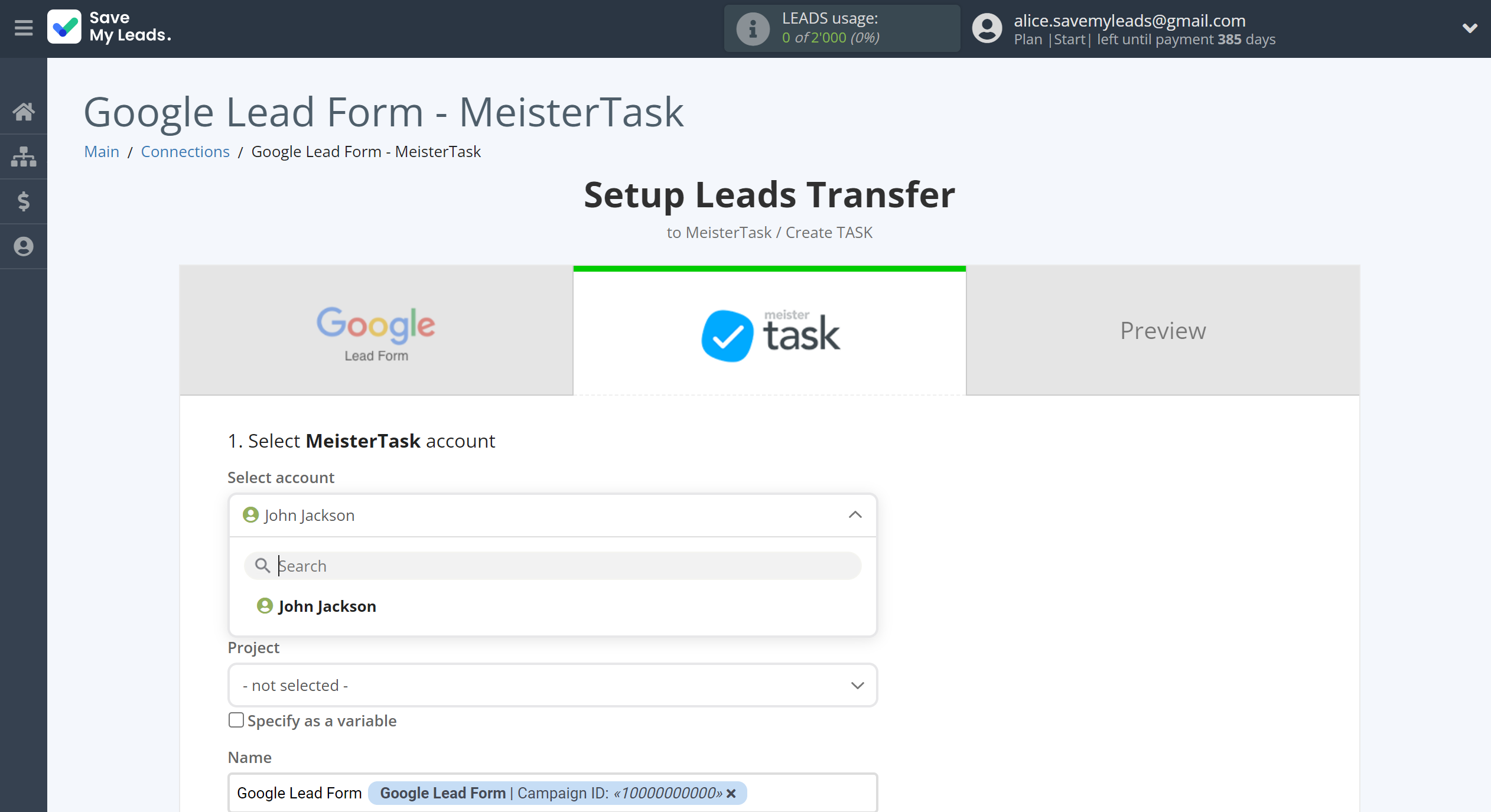Click the LEADS usage info icon
Screen dimensions: 1491x812
coord(753,28)
